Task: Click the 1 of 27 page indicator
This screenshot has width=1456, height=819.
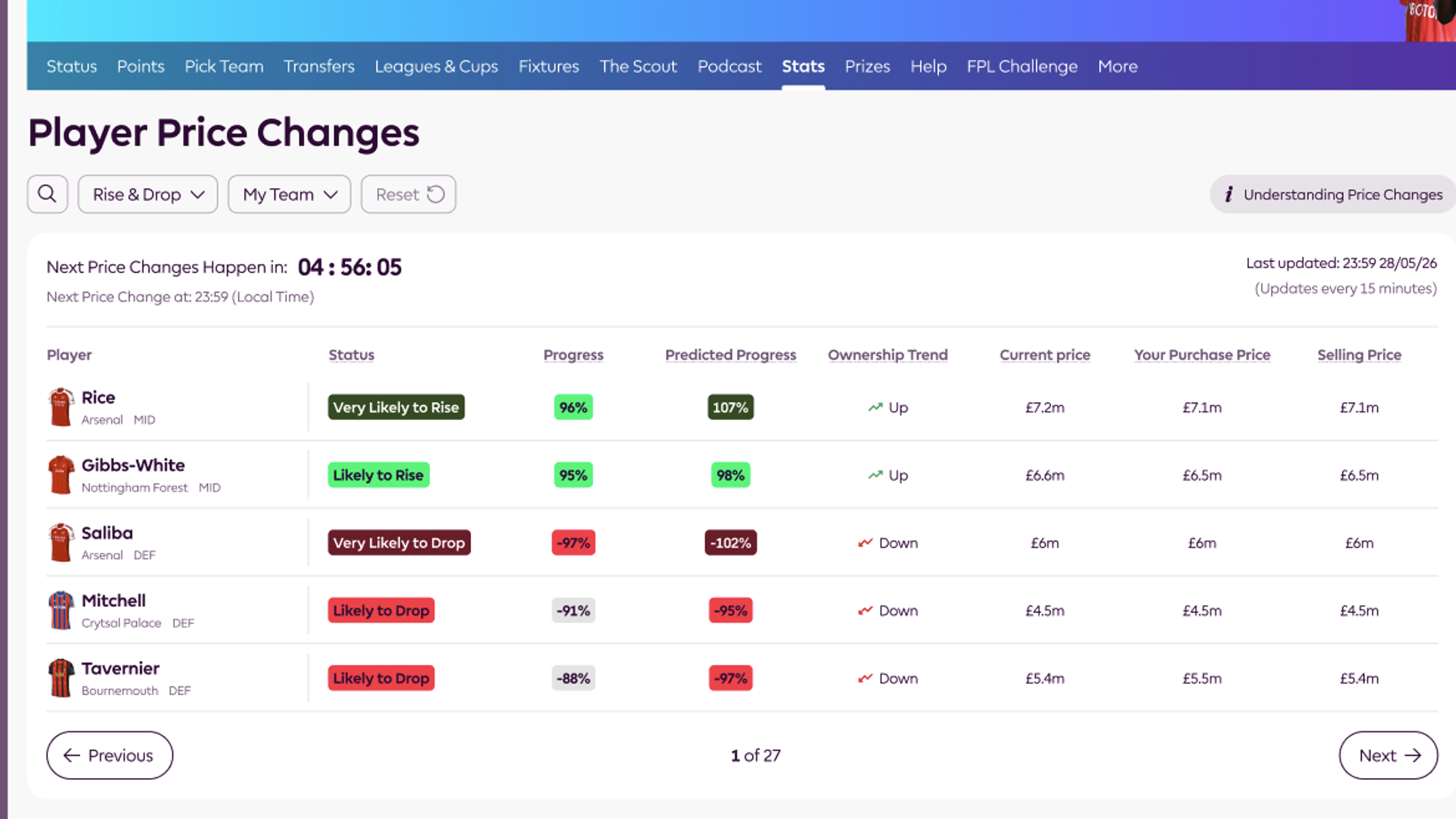Action: tap(755, 755)
